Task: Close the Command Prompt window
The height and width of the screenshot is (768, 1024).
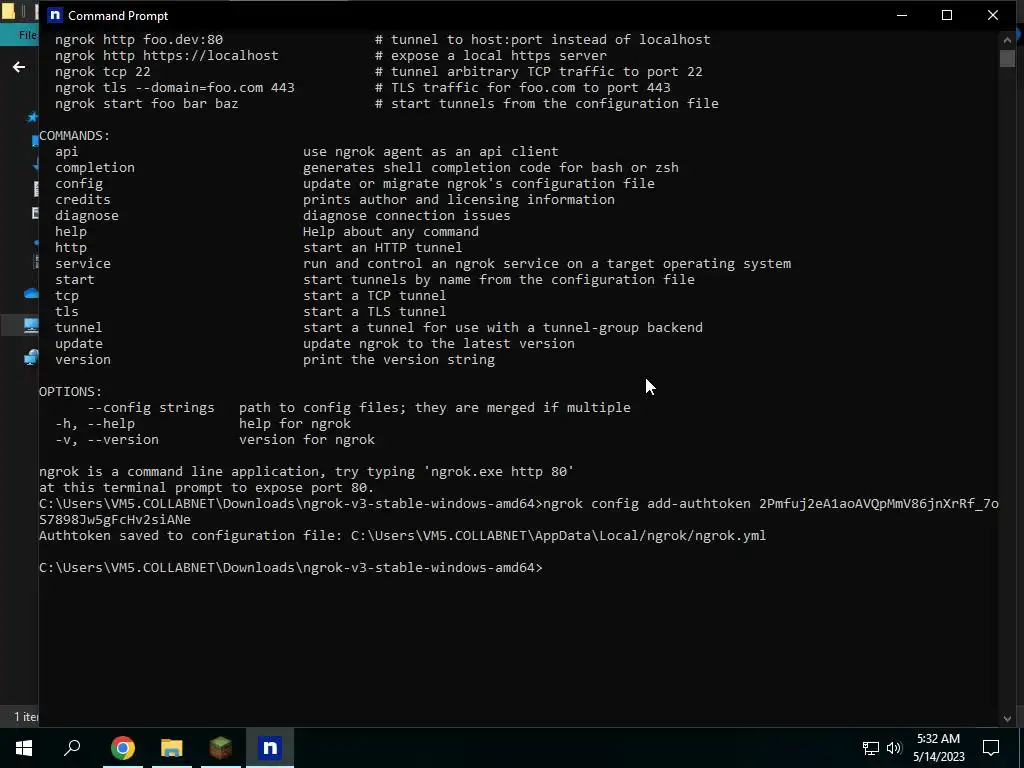Action: [x=993, y=15]
